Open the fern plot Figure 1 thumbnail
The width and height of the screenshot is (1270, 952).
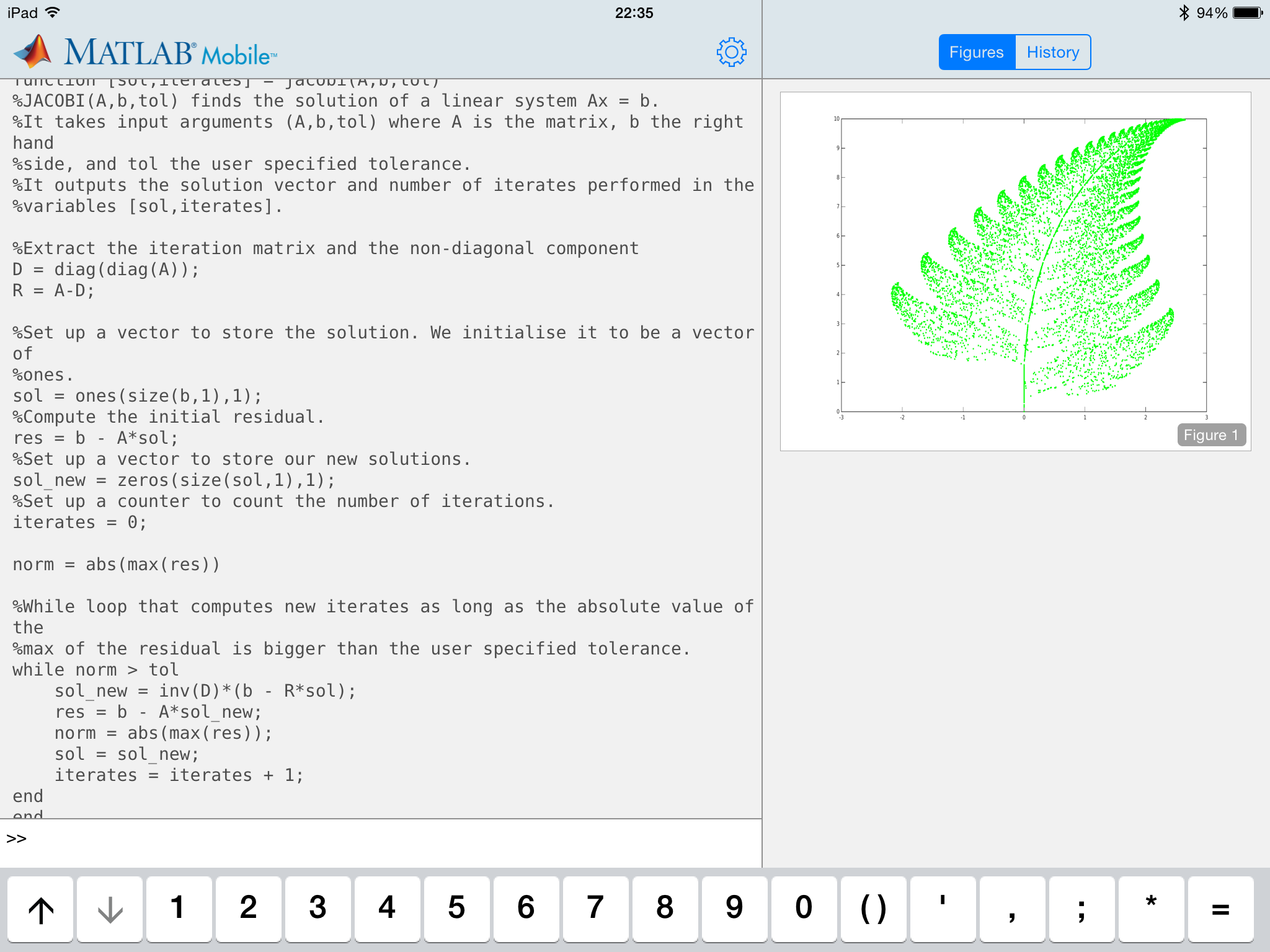pyautogui.click(x=1015, y=267)
